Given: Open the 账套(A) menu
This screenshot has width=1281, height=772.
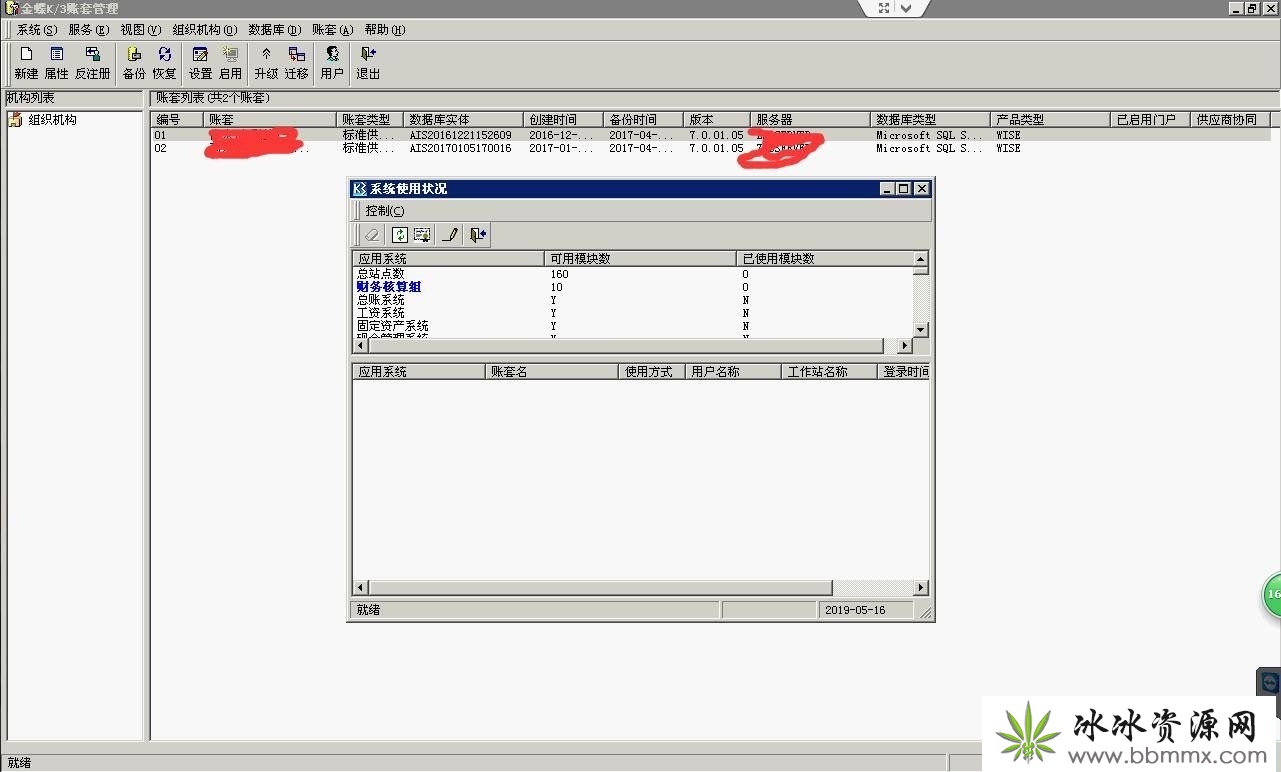Looking at the screenshot, I should 332,30.
